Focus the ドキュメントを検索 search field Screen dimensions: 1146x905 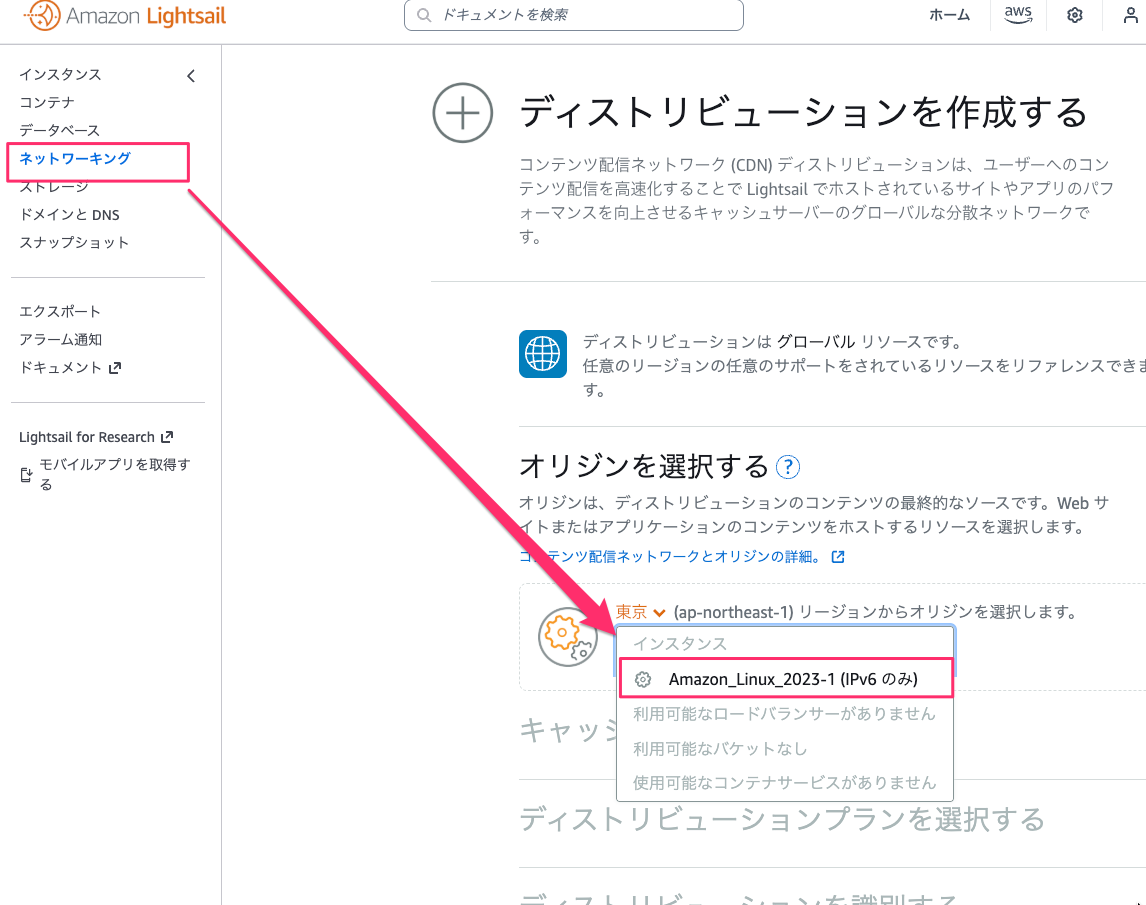click(x=574, y=15)
